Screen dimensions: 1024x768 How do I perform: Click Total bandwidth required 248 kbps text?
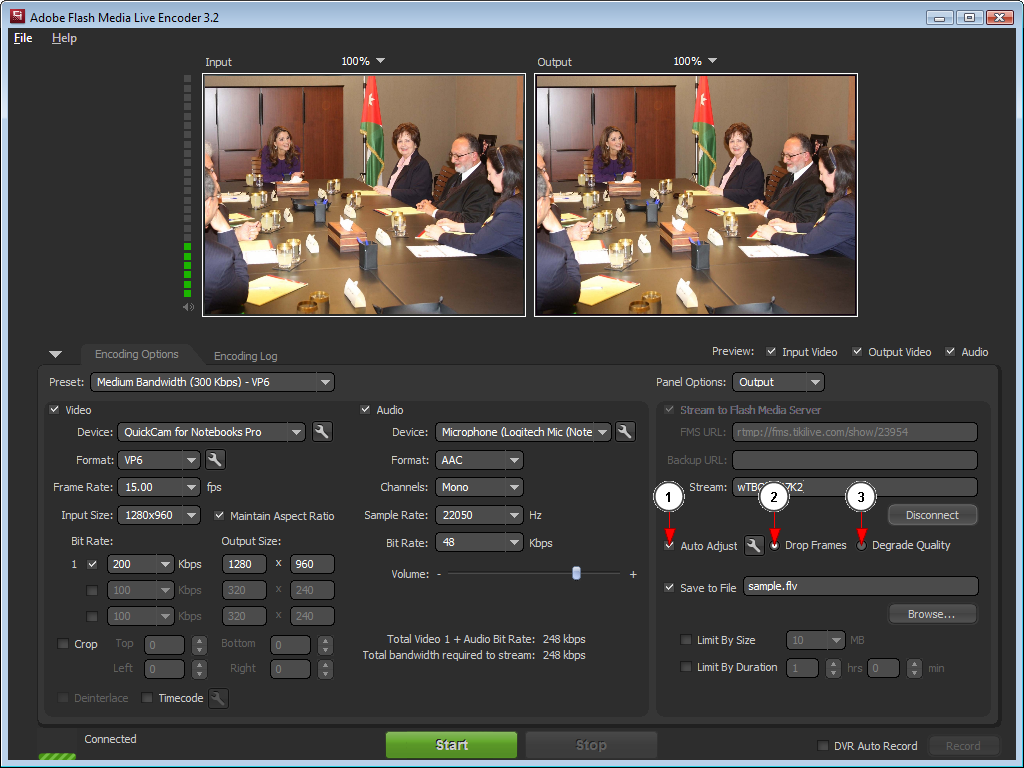click(474, 655)
